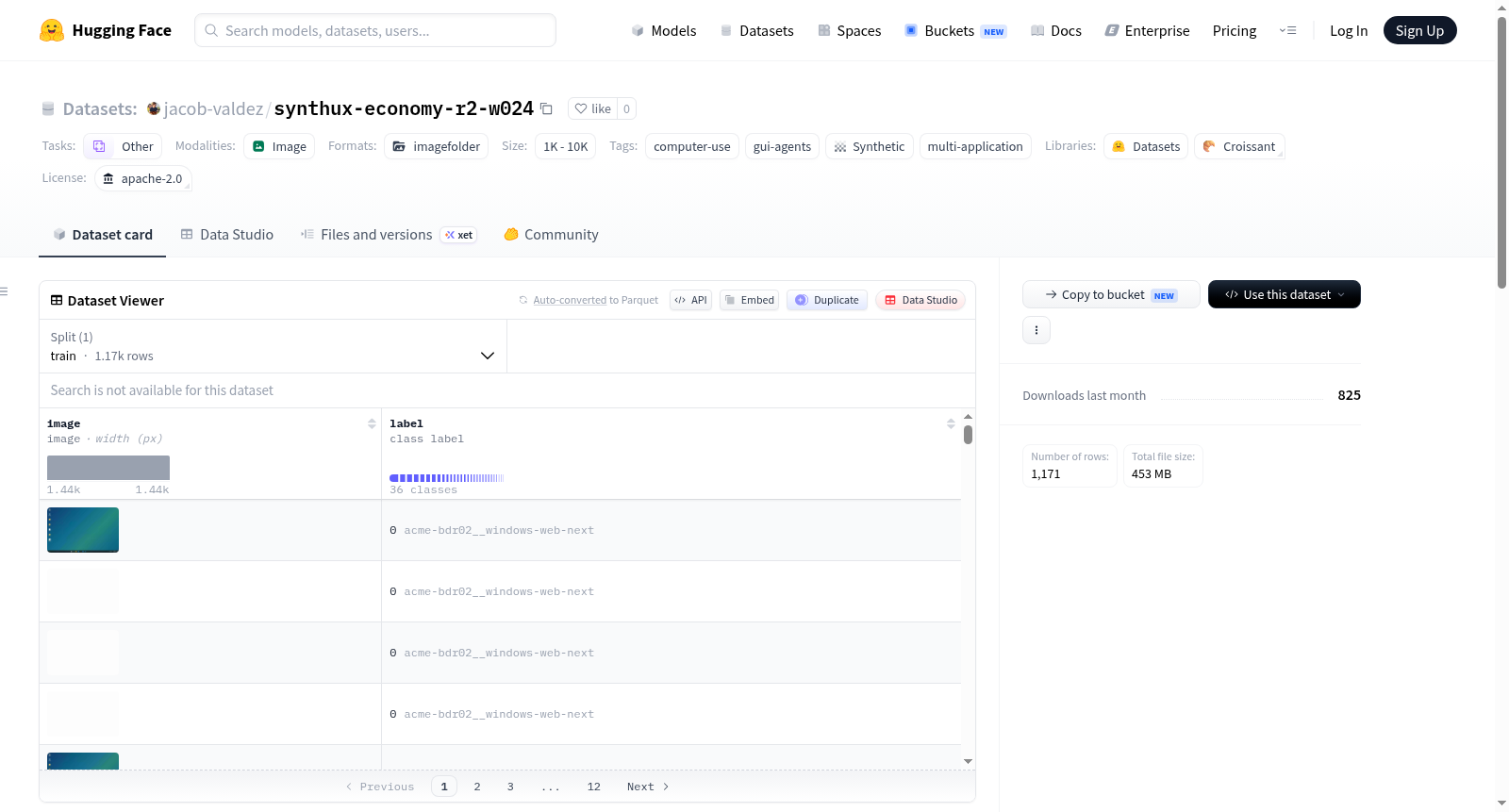
Task: Select the Image modality tag
Action: [x=279, y=146]
